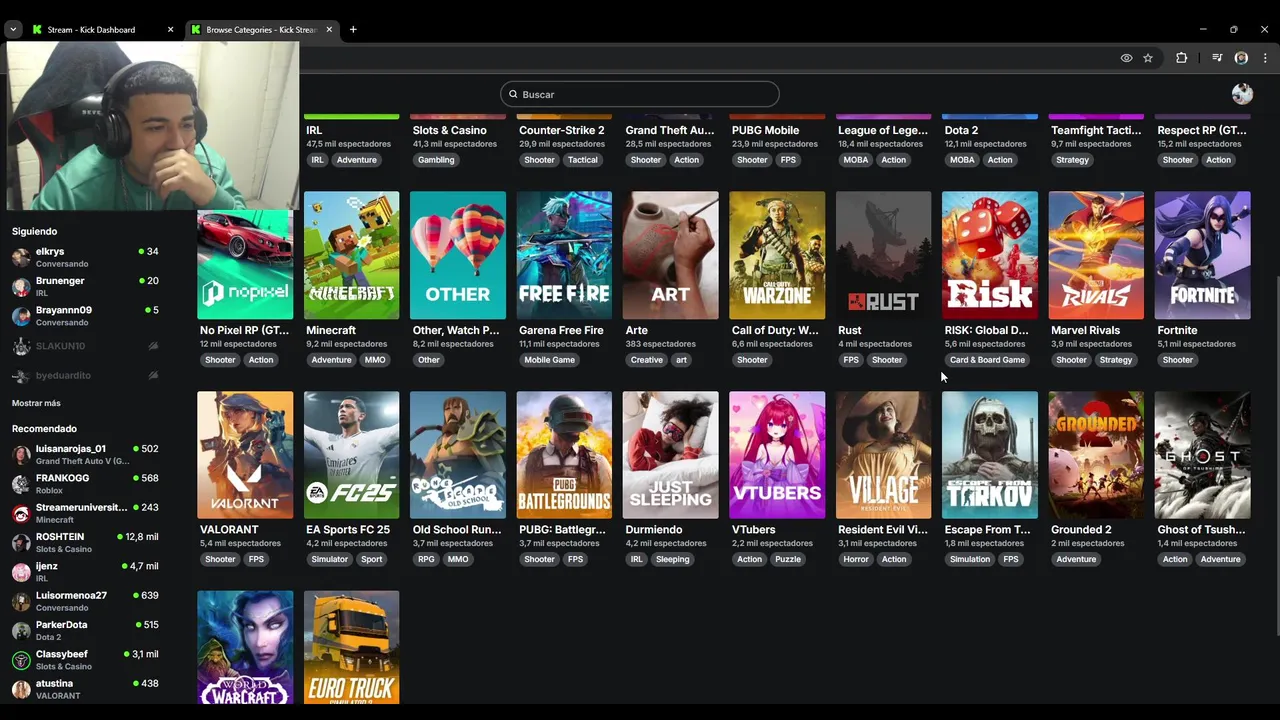Bookmark this page with star icon
This screenshot has width=1280, height=720.
click(1148, 58)
